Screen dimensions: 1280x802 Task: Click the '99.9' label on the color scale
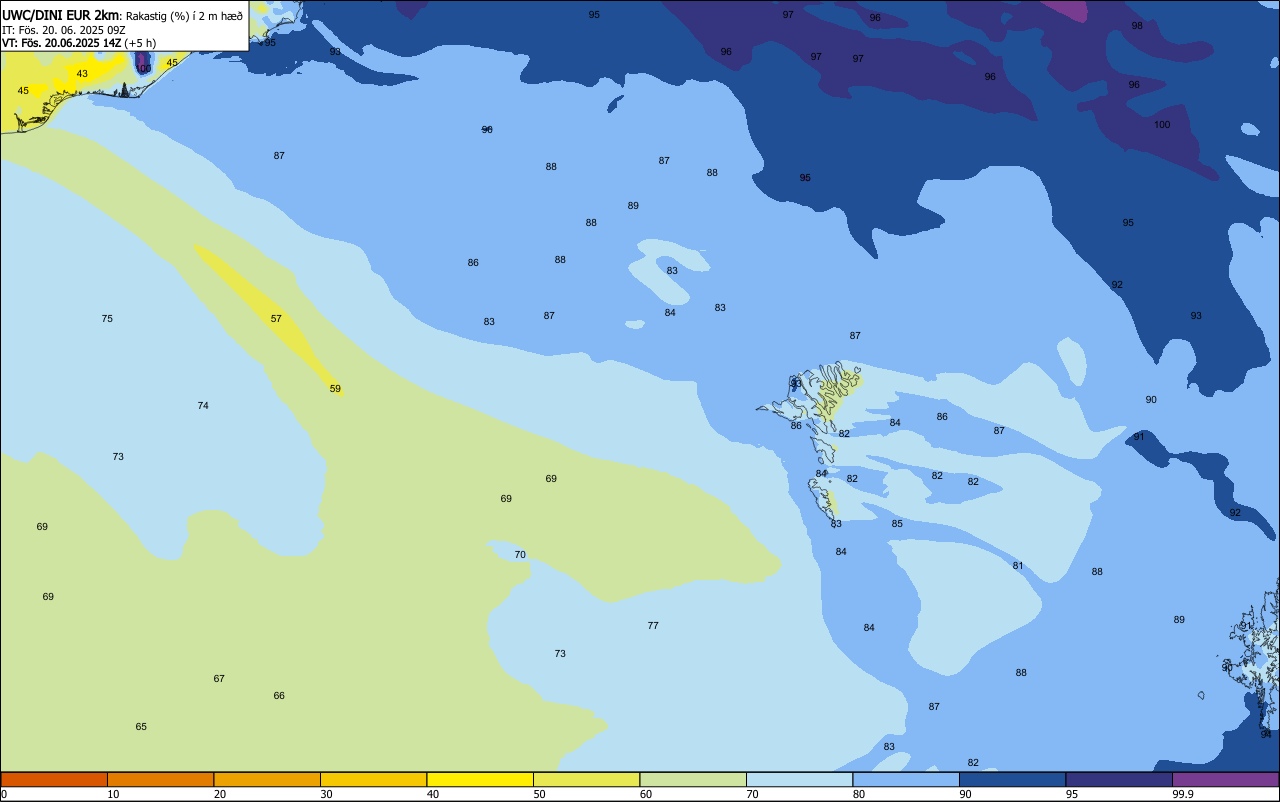[x=1184, y=794]
